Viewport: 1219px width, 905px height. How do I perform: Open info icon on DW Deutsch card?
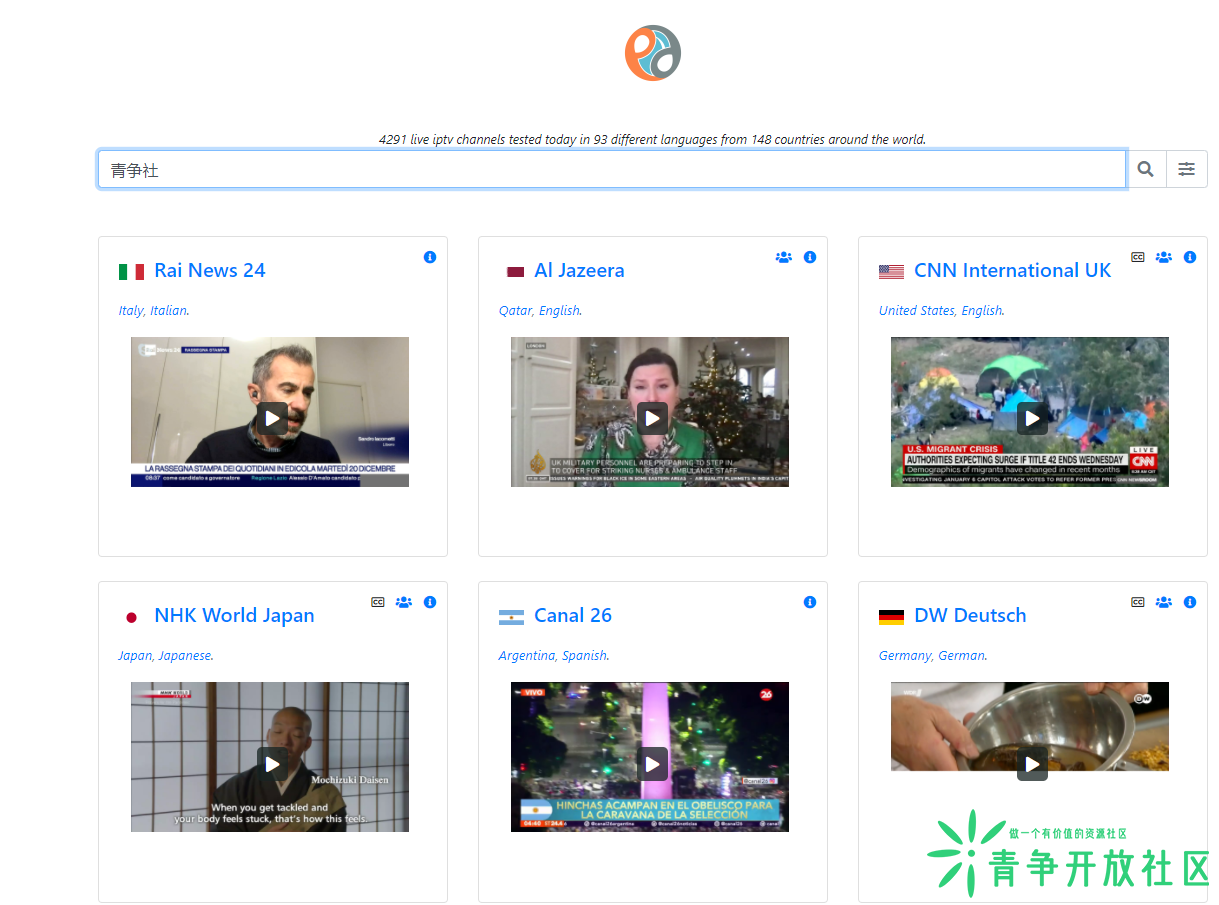tap(1190, 602)
